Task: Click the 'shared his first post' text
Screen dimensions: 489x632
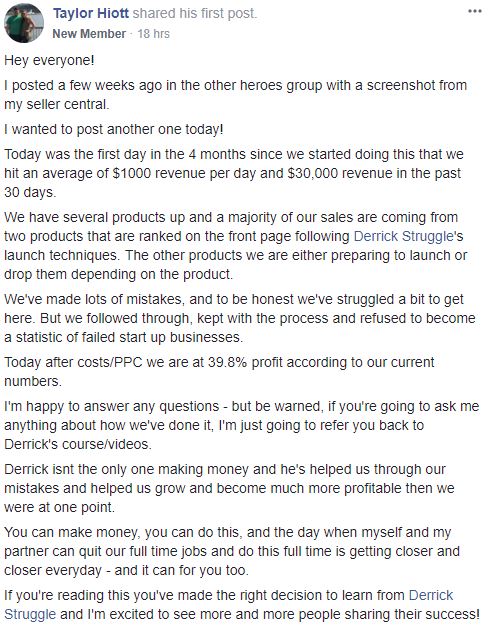Action: [195, 14]
